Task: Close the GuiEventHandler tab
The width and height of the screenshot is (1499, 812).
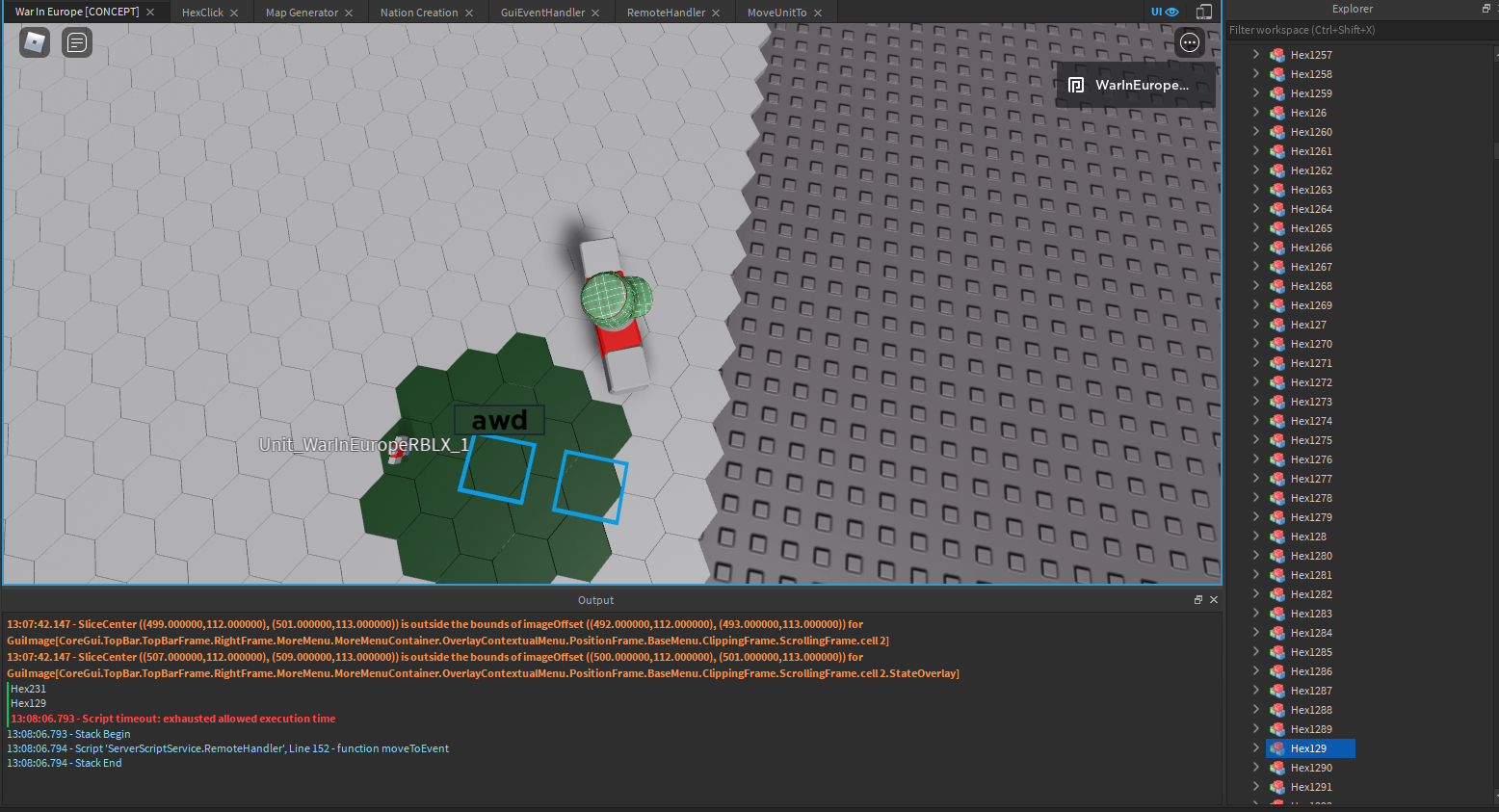Action: point(595,13)
